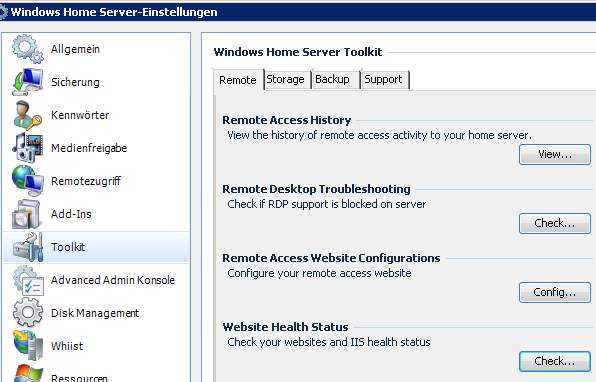Viewport: 596px width, 382px height.
Task: Click 'Check if RDP support is blocked' text
Action: click(327, 204)
